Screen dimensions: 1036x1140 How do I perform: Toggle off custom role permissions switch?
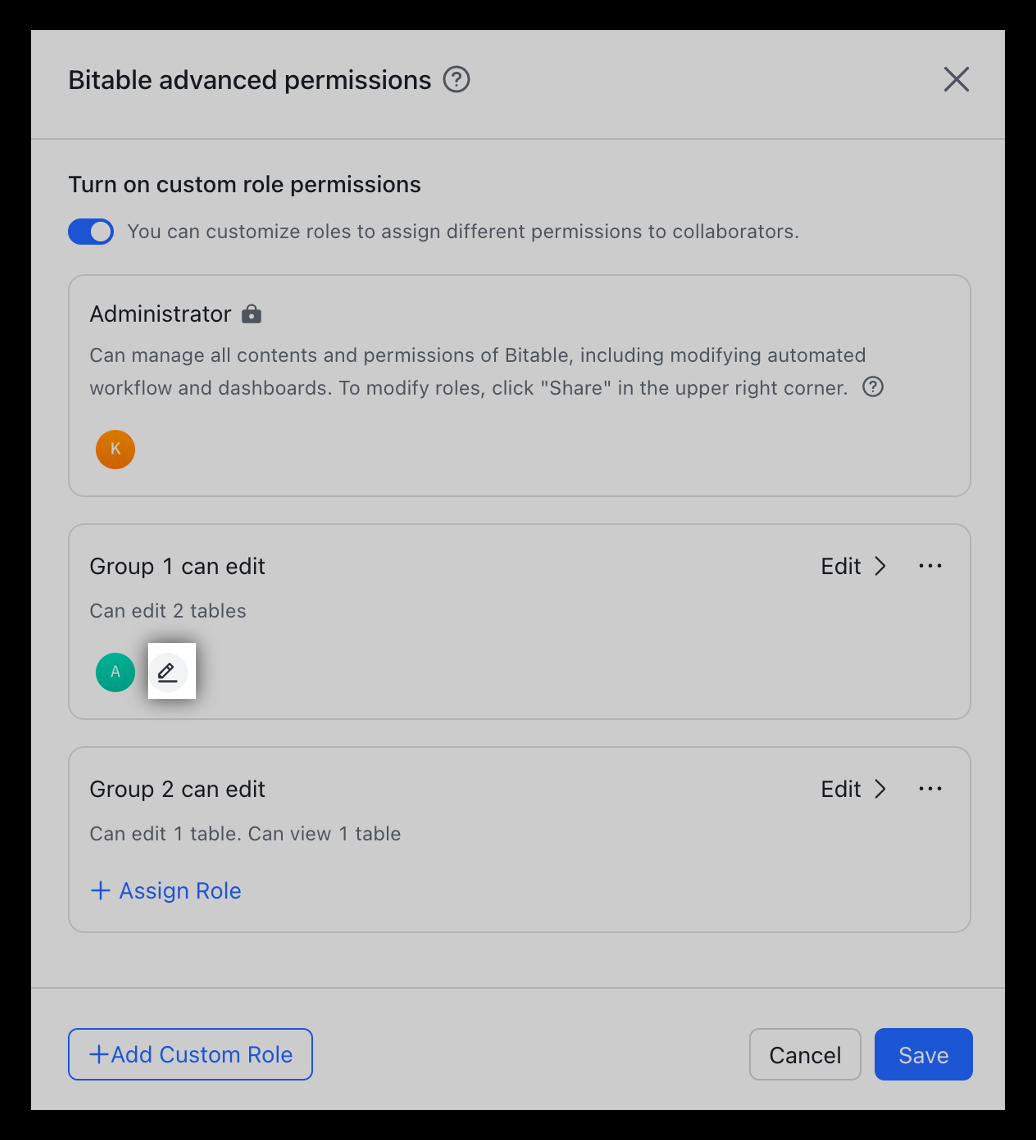click(x=91, y=232)
